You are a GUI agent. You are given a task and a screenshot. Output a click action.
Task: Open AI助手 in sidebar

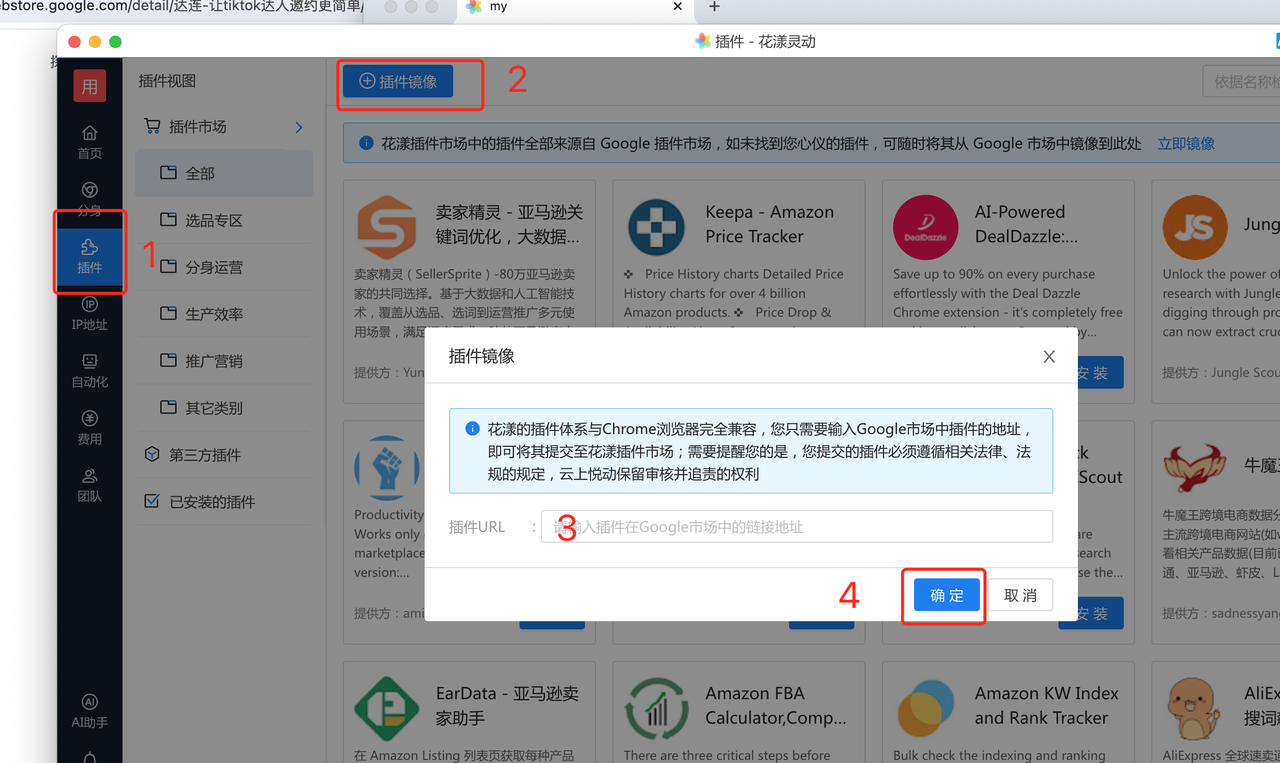tap(89, 711)
